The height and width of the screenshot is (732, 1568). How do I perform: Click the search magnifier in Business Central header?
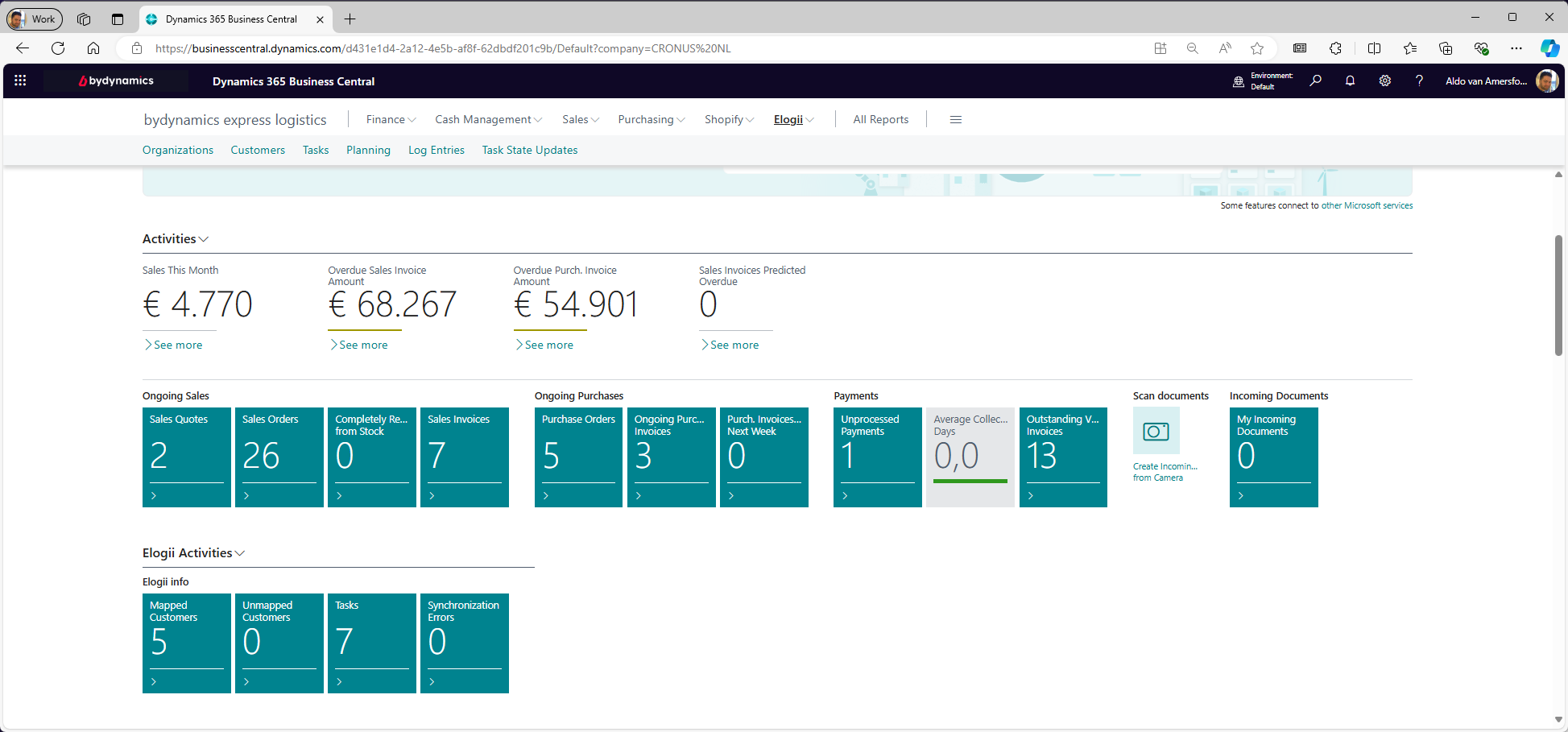pos(1315,81)
